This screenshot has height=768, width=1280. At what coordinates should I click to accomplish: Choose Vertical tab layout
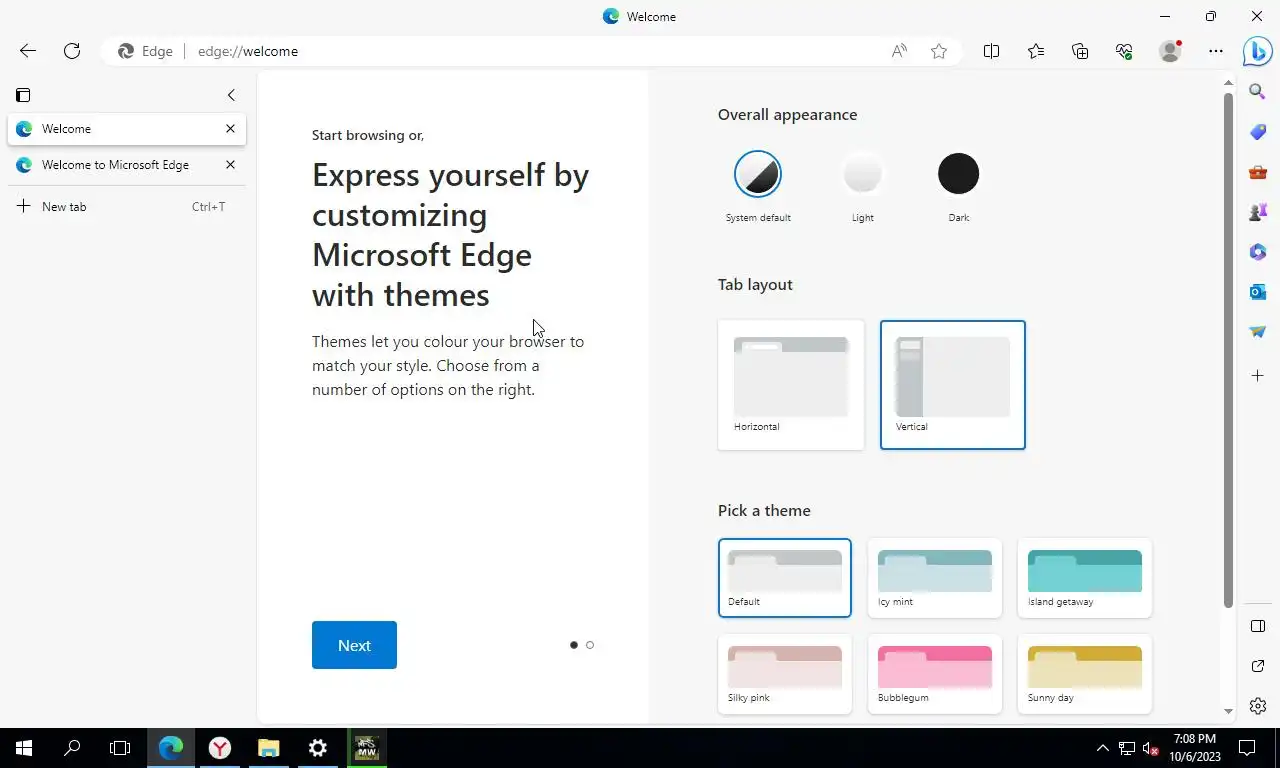click(953, 385)
